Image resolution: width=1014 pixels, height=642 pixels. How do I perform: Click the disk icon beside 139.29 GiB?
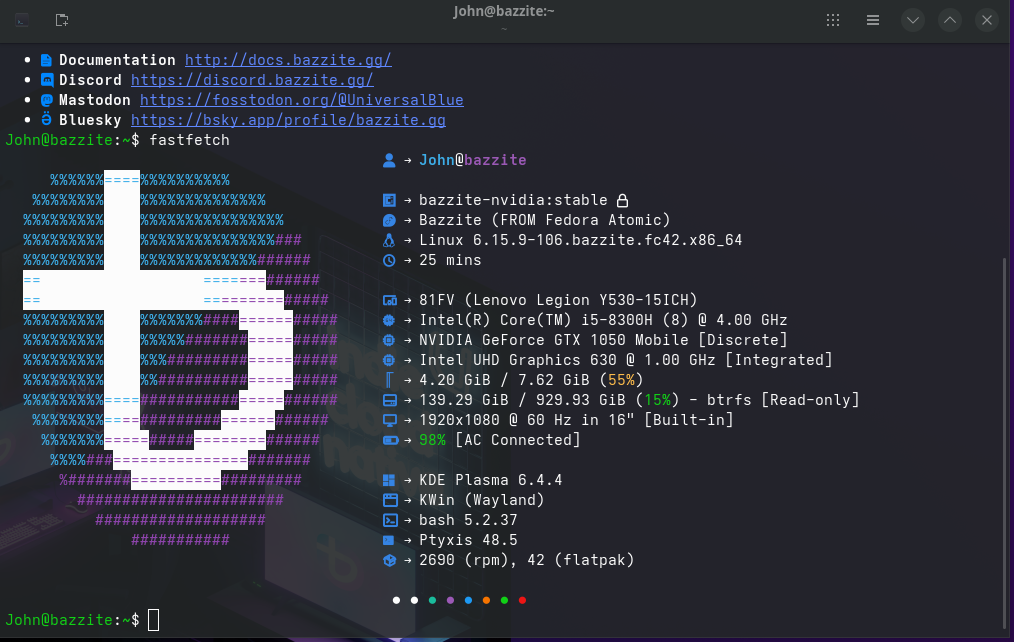(389, 400)
